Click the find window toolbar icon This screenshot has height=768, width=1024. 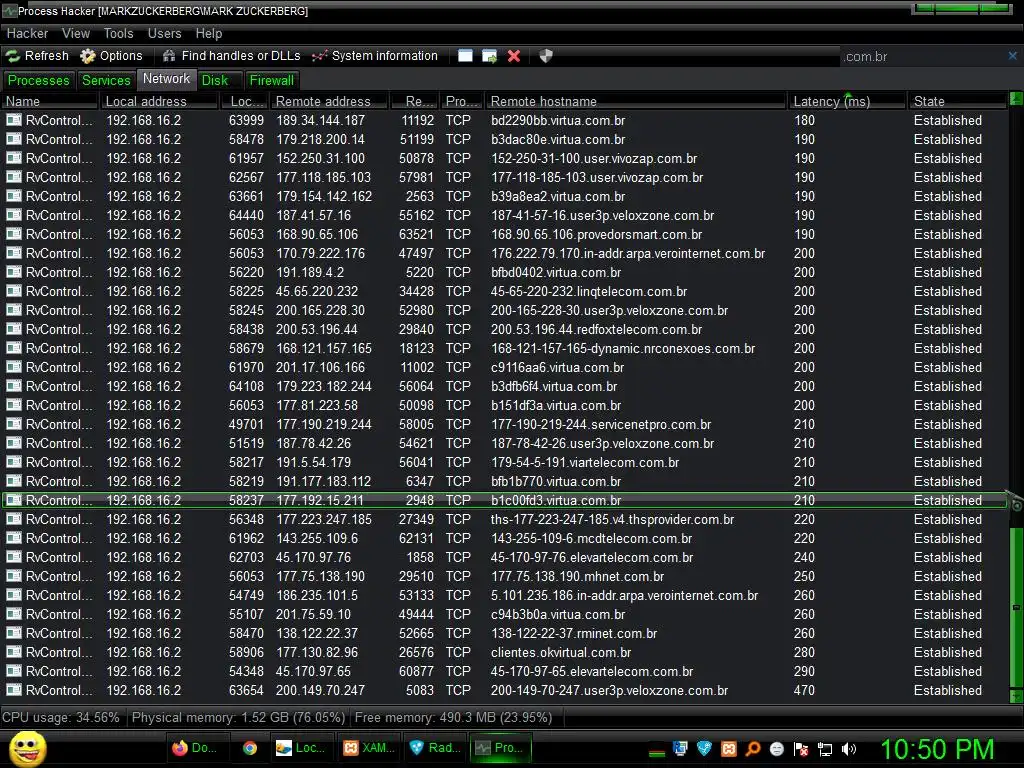click(465, 56)
